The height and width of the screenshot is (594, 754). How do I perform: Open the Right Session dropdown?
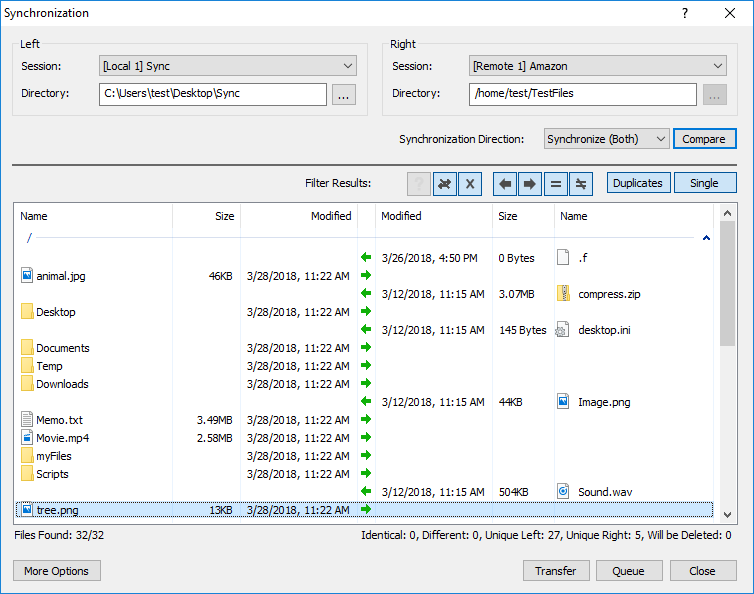[598, 66]
